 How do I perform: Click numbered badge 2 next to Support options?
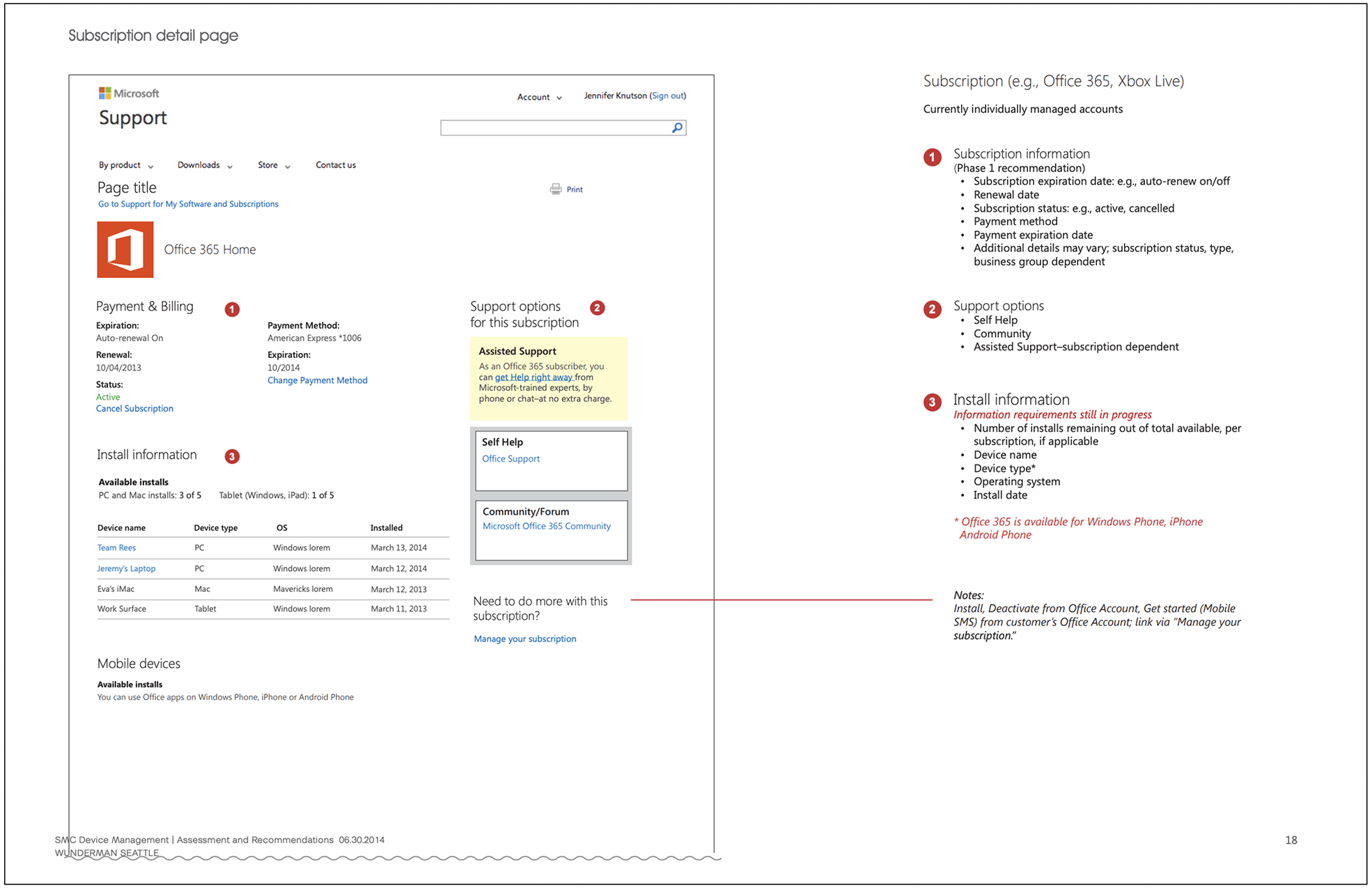click(x=598, y=307)
